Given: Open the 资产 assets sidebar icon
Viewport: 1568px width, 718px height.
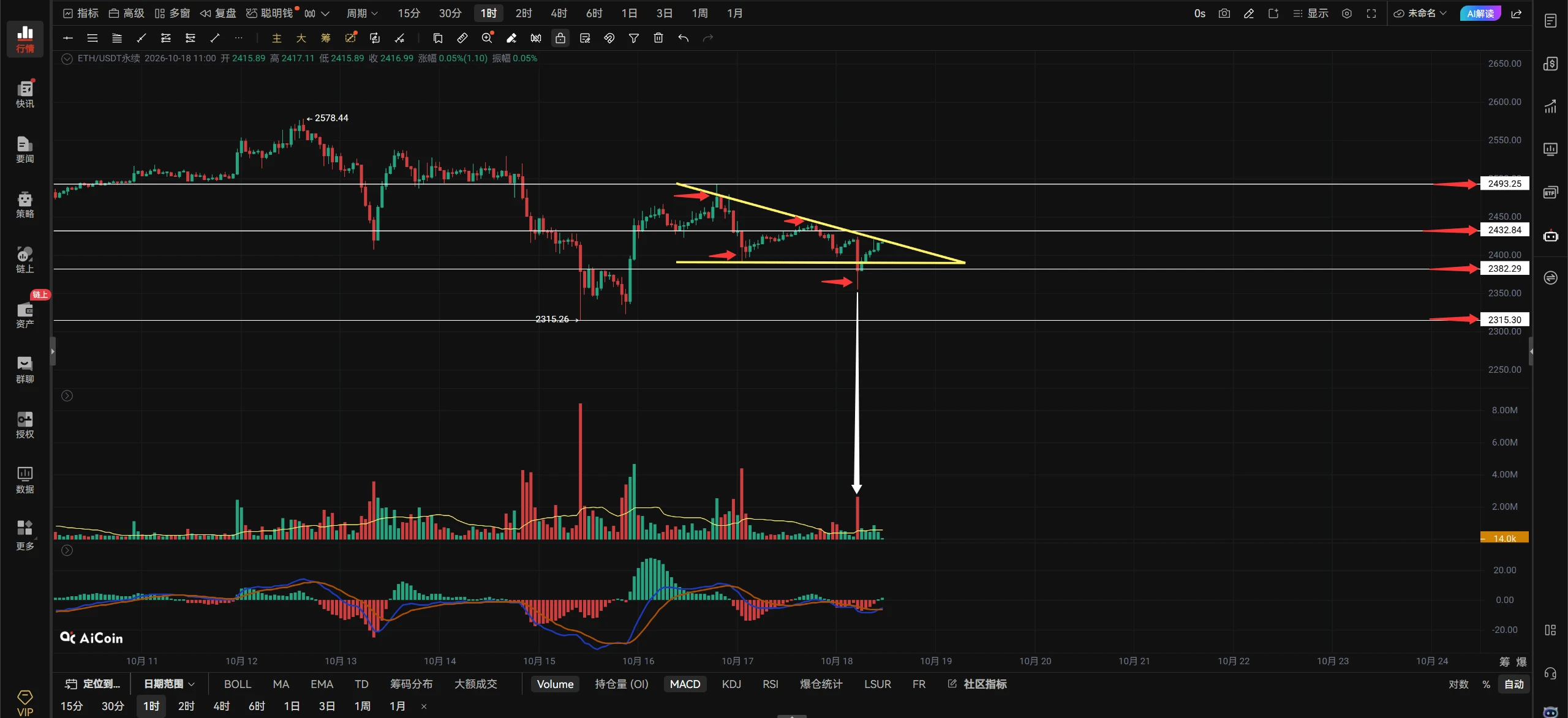Looking at the screenshot, I should pyautogui.click(x=25, y=315).
